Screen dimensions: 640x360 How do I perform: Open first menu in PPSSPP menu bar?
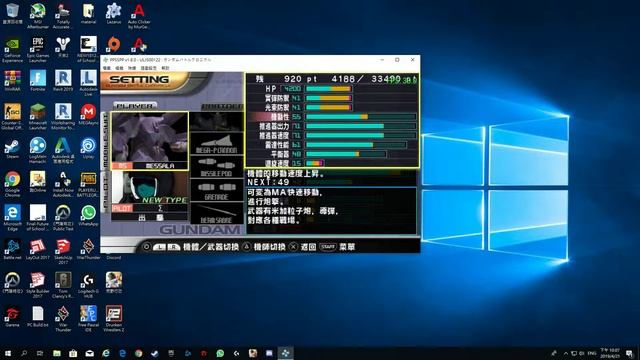(107, 68)
